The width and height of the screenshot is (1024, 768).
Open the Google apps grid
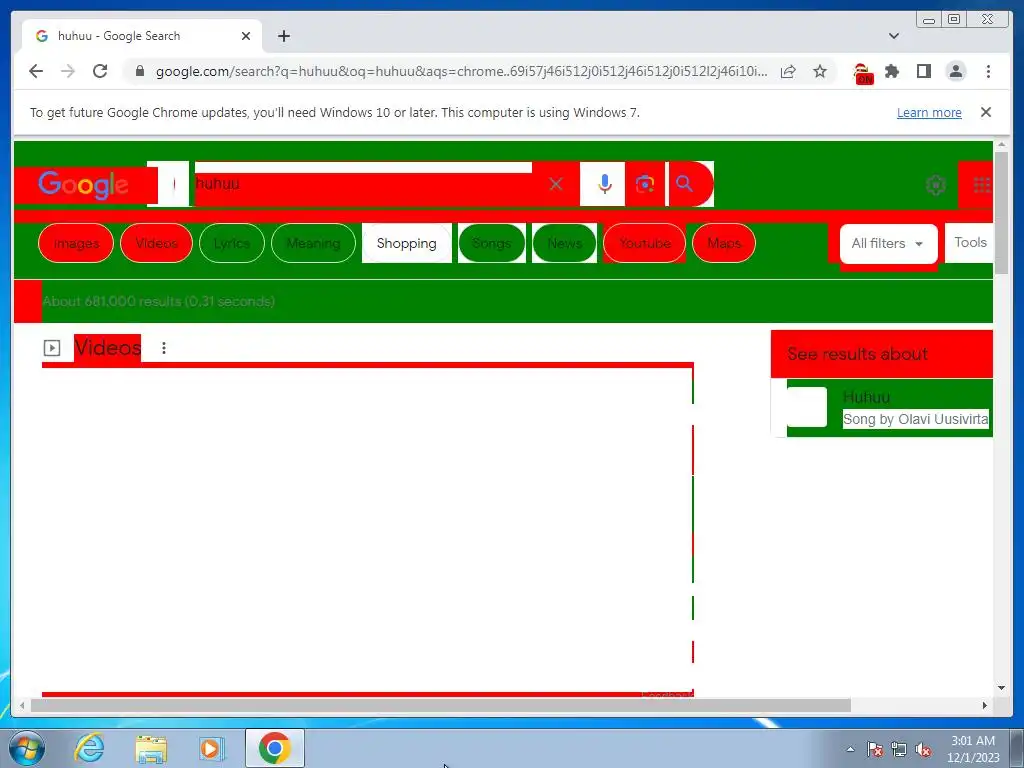[982, 185]
